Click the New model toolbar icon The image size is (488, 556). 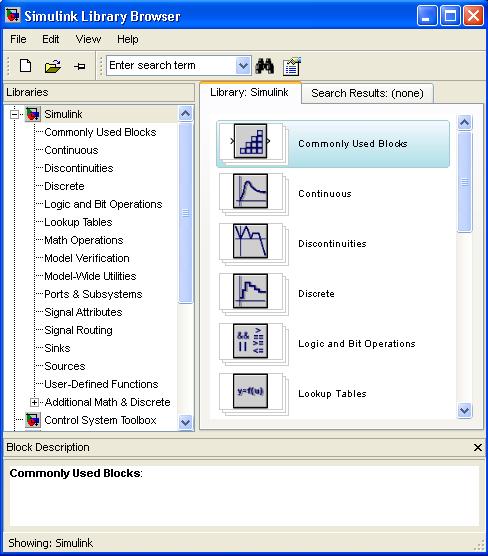pyautogui.click(x=25, y=66)
